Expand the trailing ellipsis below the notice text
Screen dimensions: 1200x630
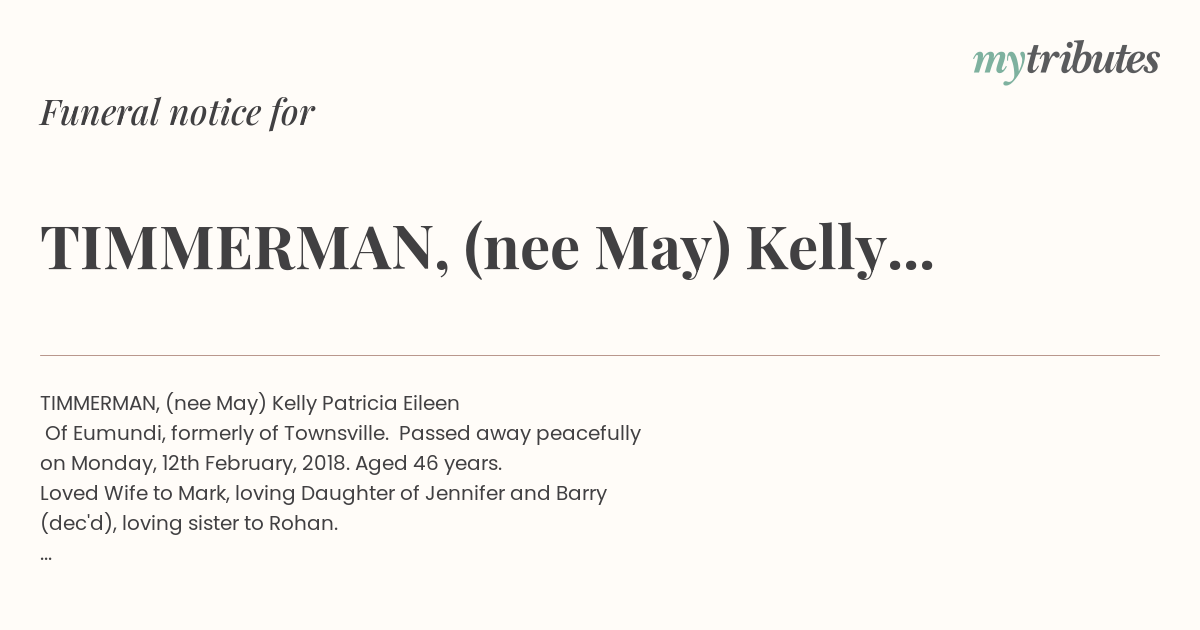[46, 557]
